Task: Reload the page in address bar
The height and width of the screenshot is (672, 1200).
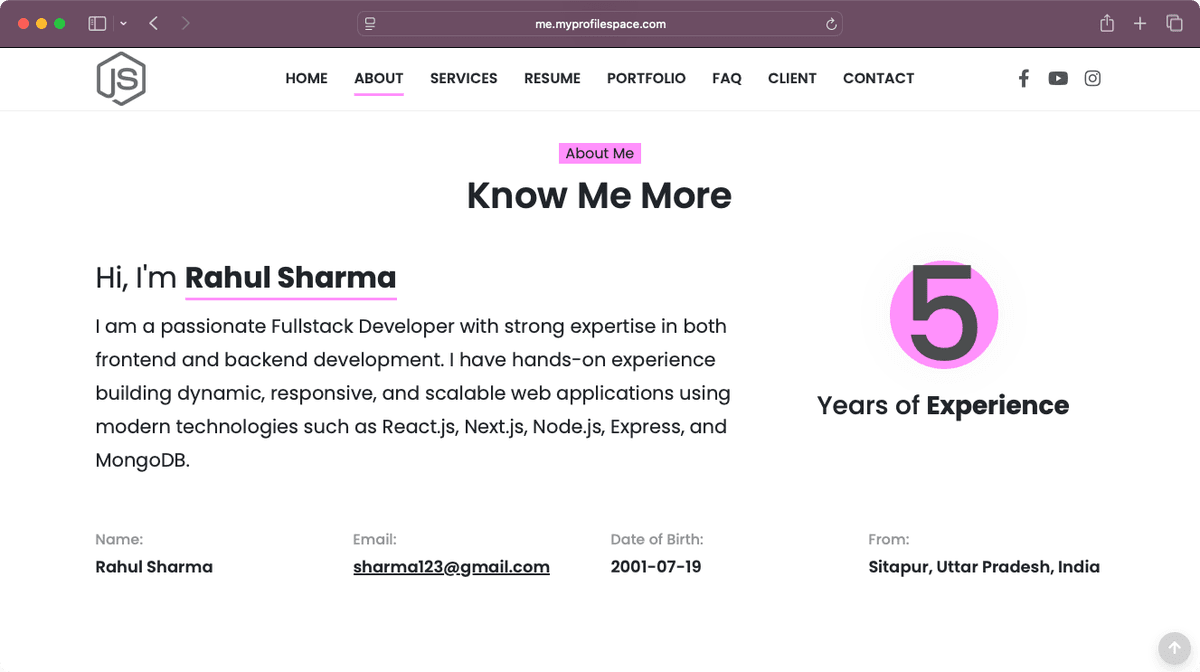Action: click(x=831, y=24)
